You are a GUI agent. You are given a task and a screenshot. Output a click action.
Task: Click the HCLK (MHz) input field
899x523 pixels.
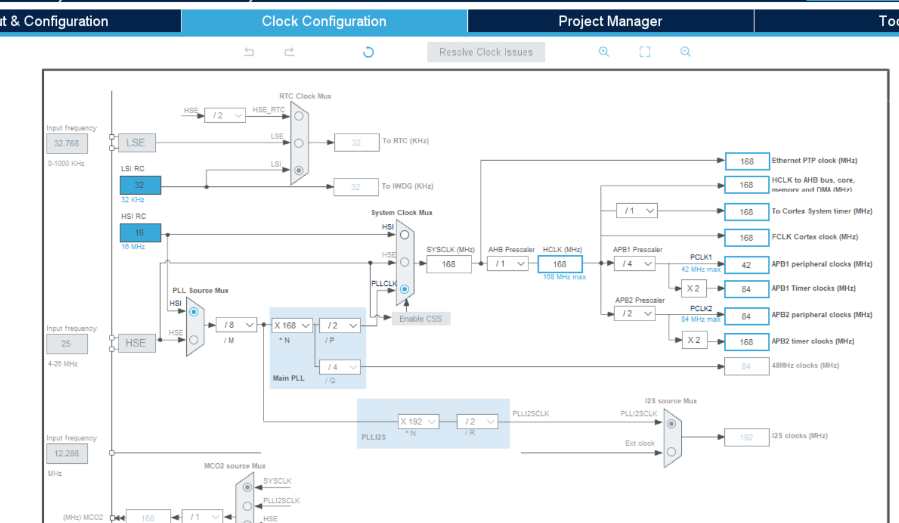tap(560, 264)
